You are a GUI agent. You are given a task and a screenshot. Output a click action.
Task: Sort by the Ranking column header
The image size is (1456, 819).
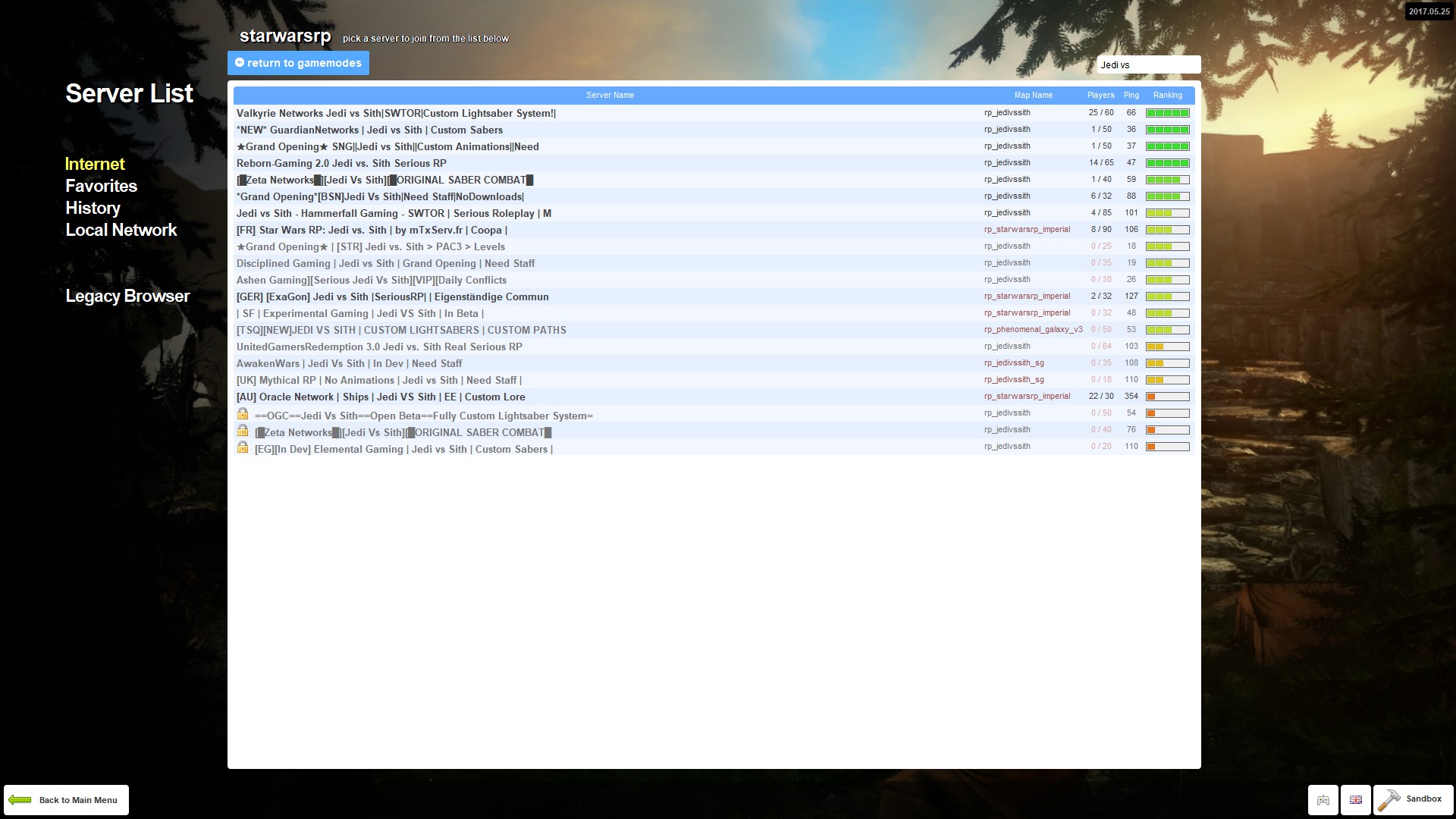pyautogui.click(x=1167, y=96)
